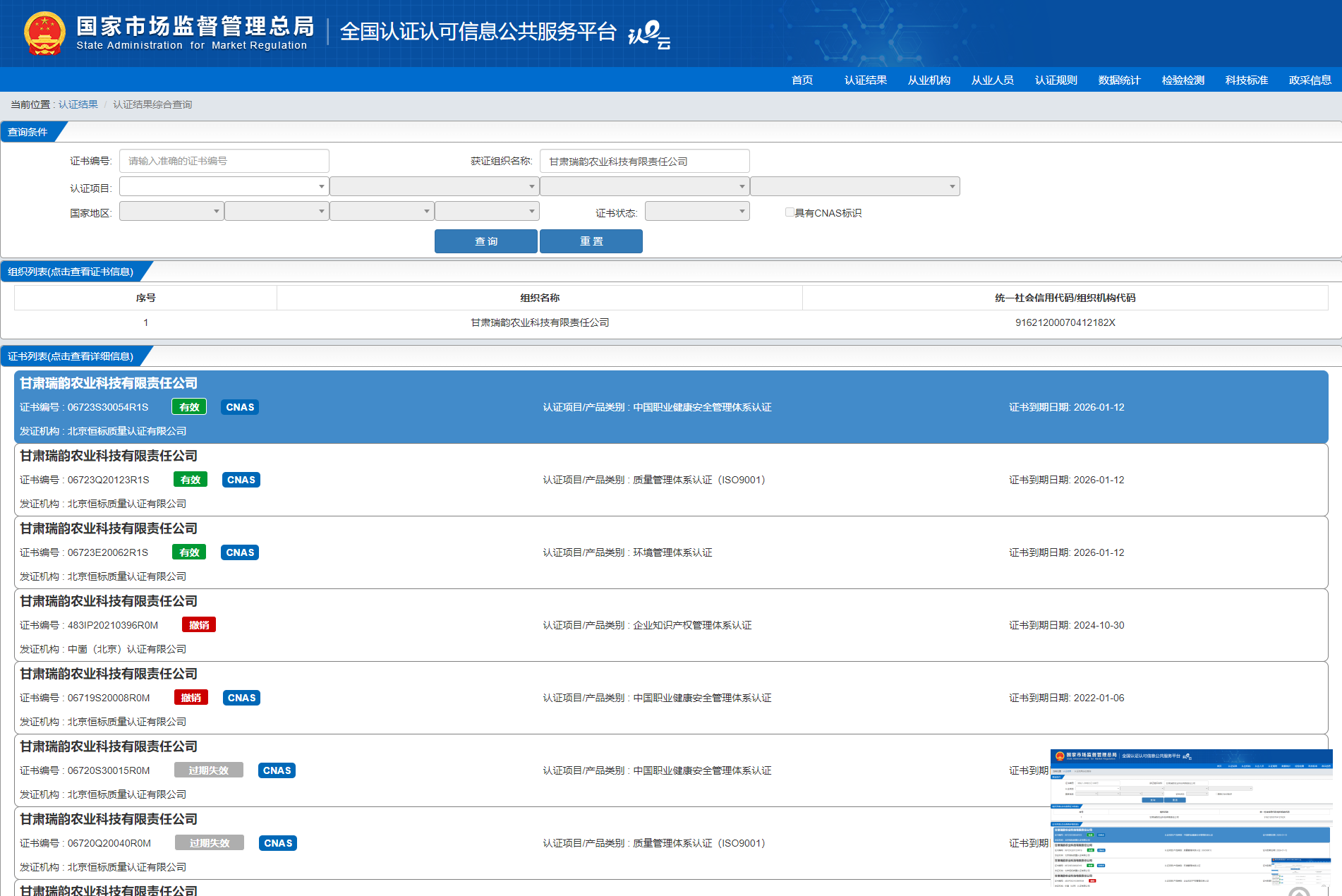Screen dimensions: 1342x896
Task: Click the 认证结果 breadcrumb link
Action: [78, 104]
